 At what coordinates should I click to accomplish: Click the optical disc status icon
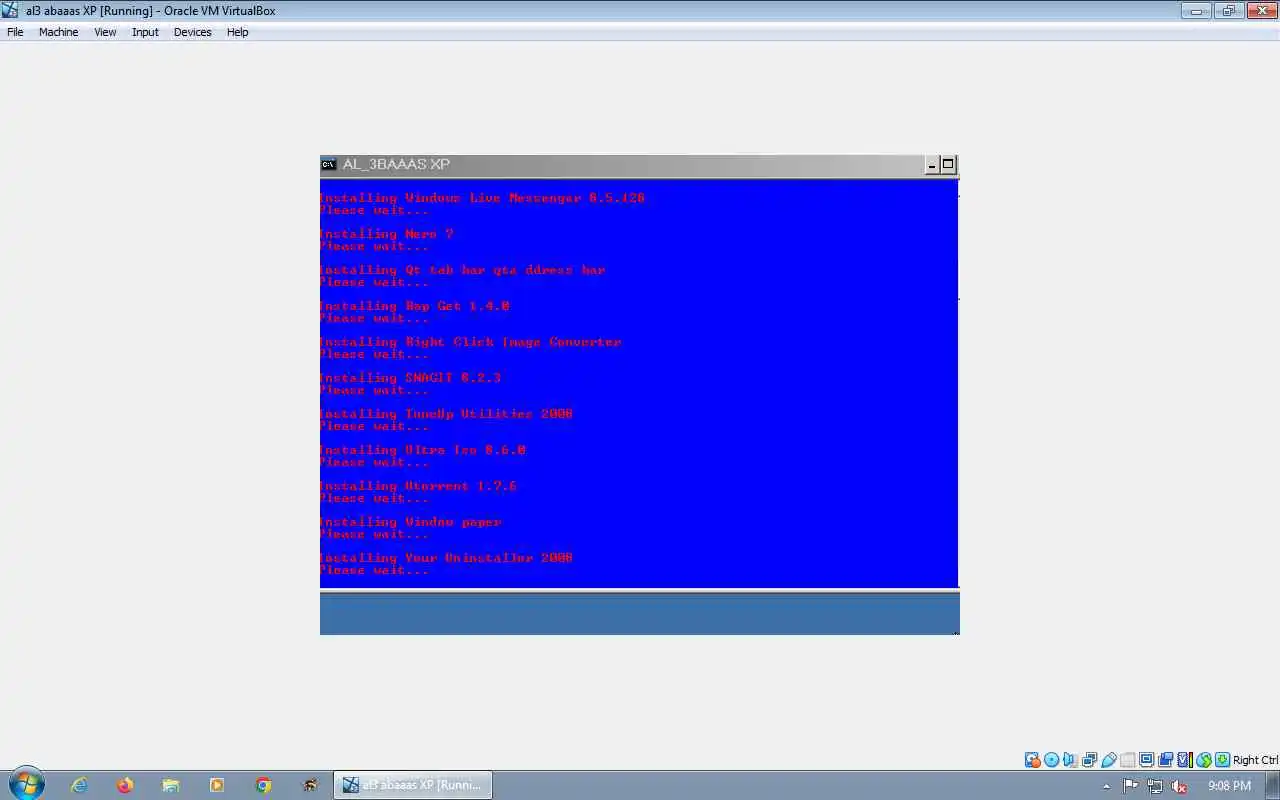click(x=1051, y=760)
